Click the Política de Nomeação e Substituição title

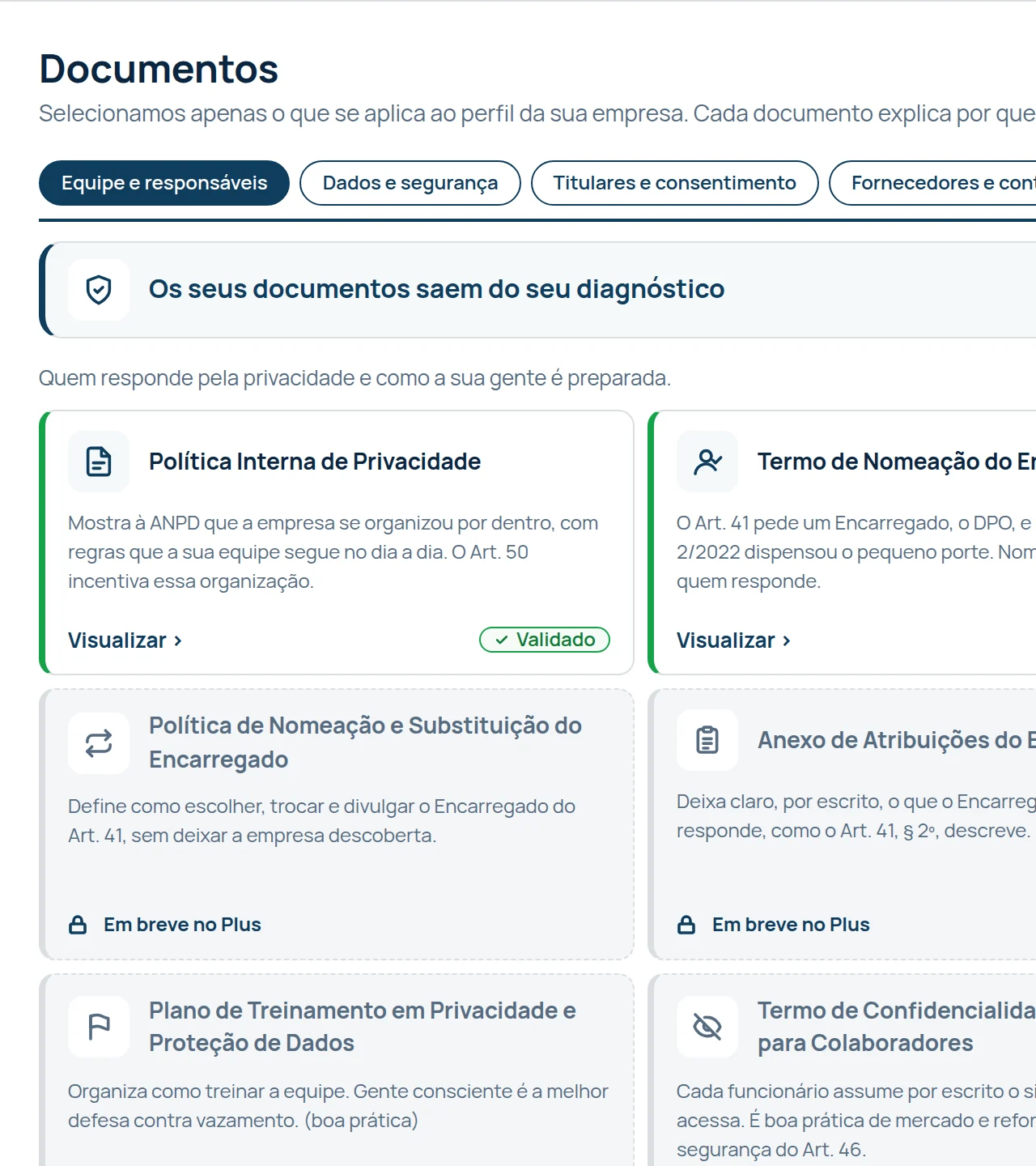tap(365, 743)
